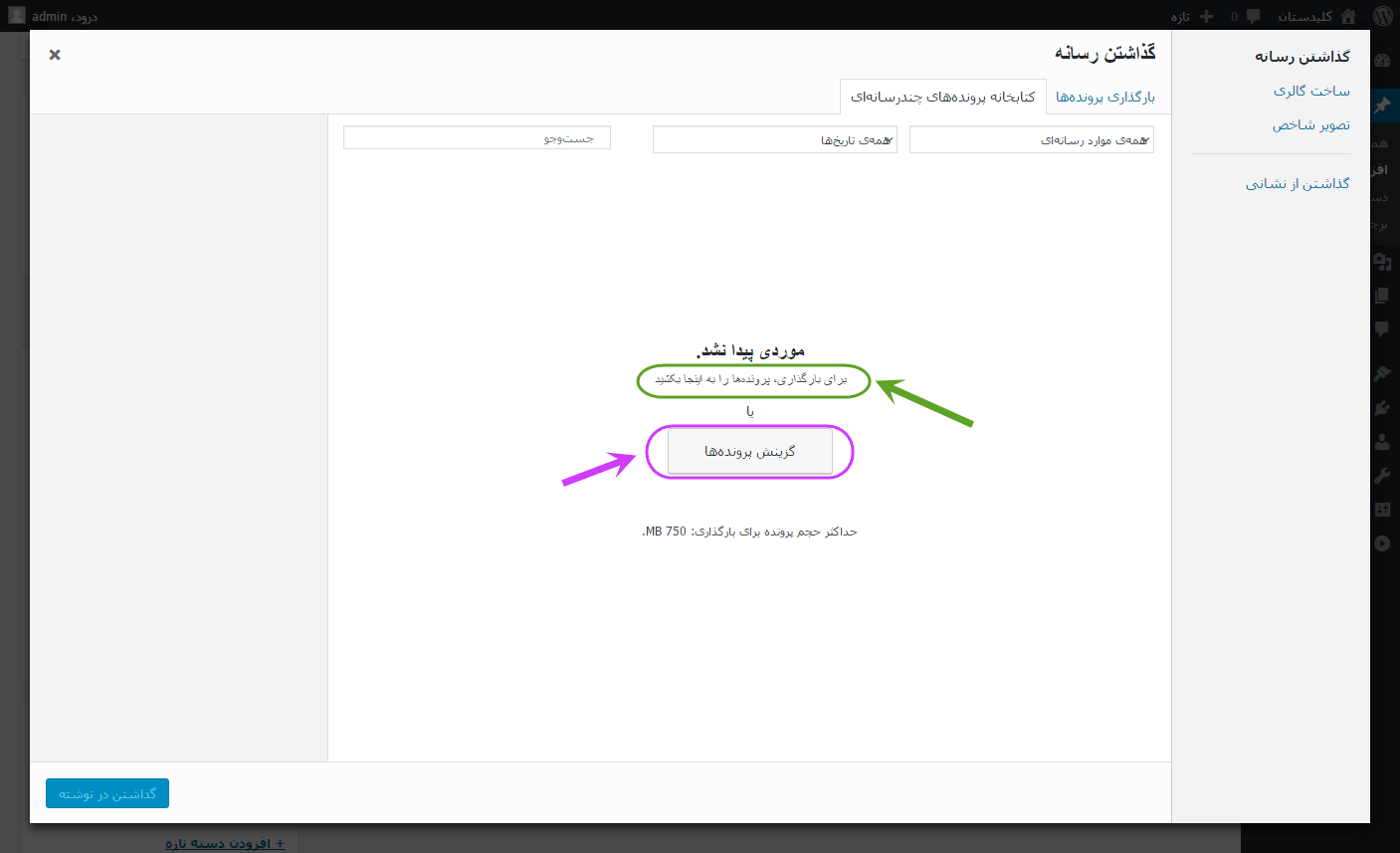Expand the all dates filter dropdown

(775, 140)
